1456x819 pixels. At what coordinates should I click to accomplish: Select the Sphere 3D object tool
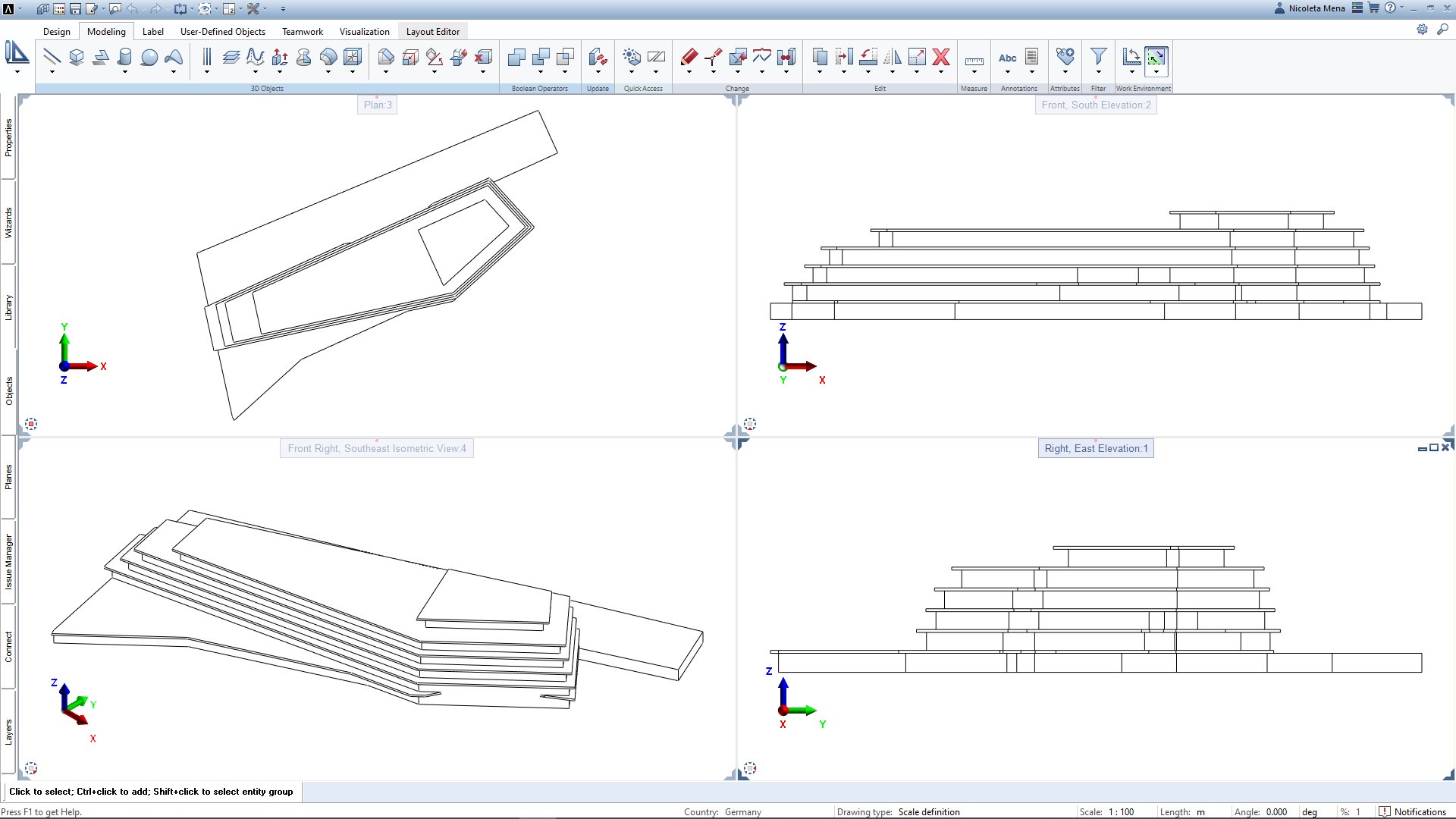point(149,57)
